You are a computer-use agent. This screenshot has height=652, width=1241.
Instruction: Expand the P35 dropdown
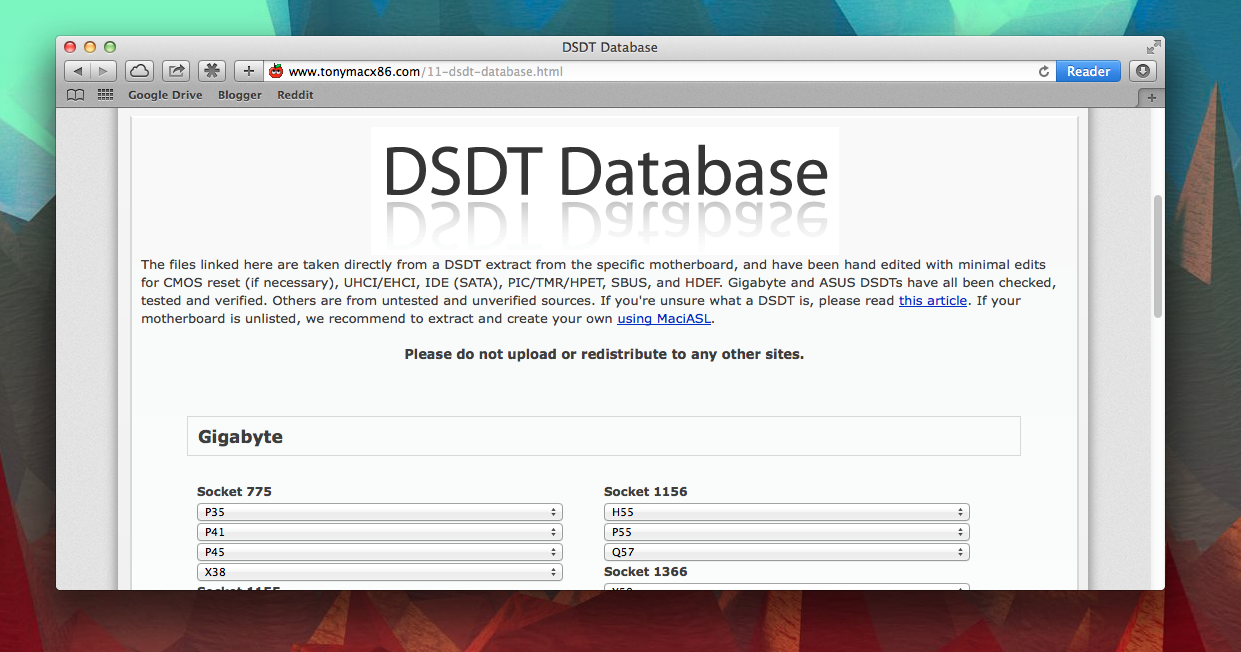[x=380, y=512]
